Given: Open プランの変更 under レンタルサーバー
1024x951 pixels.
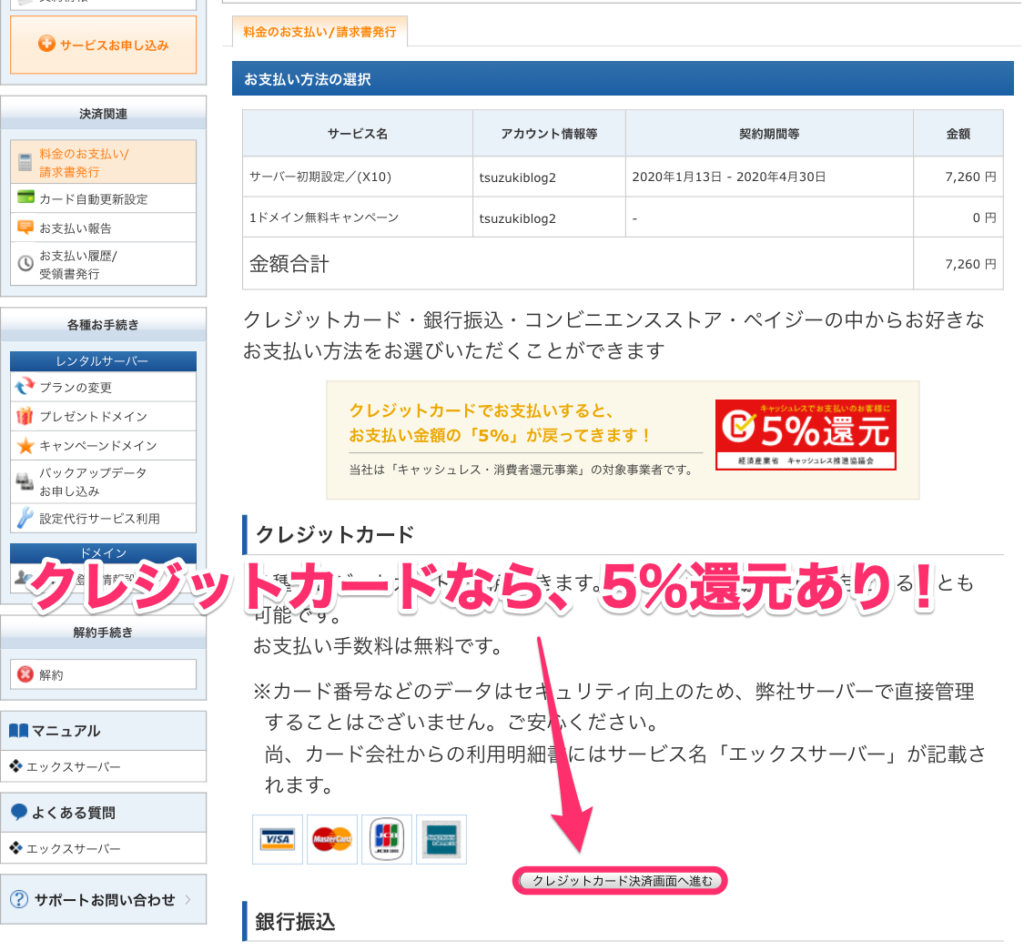Looking at the screenshot, I should pyautogui.click(x=103, y=387).
